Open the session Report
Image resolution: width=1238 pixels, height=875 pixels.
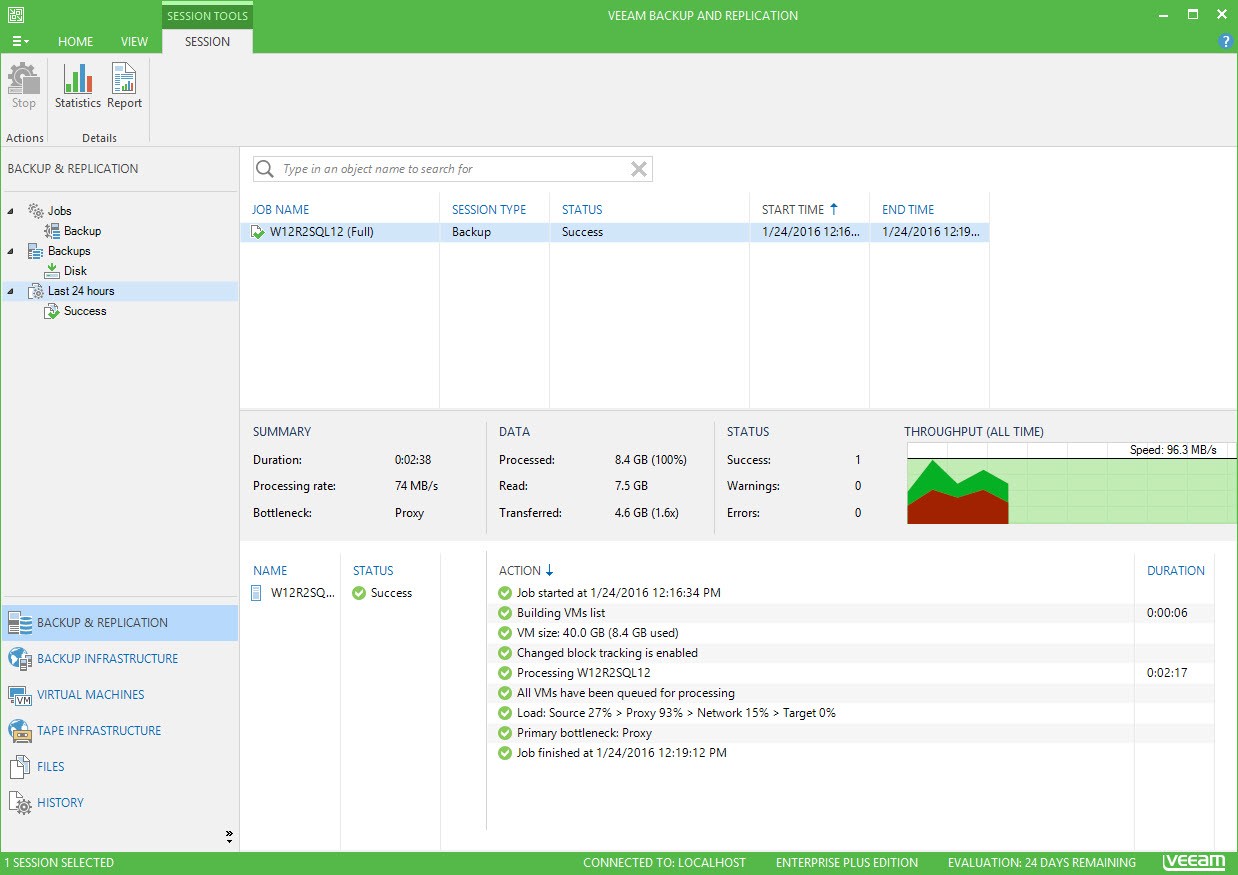point(124,86)
